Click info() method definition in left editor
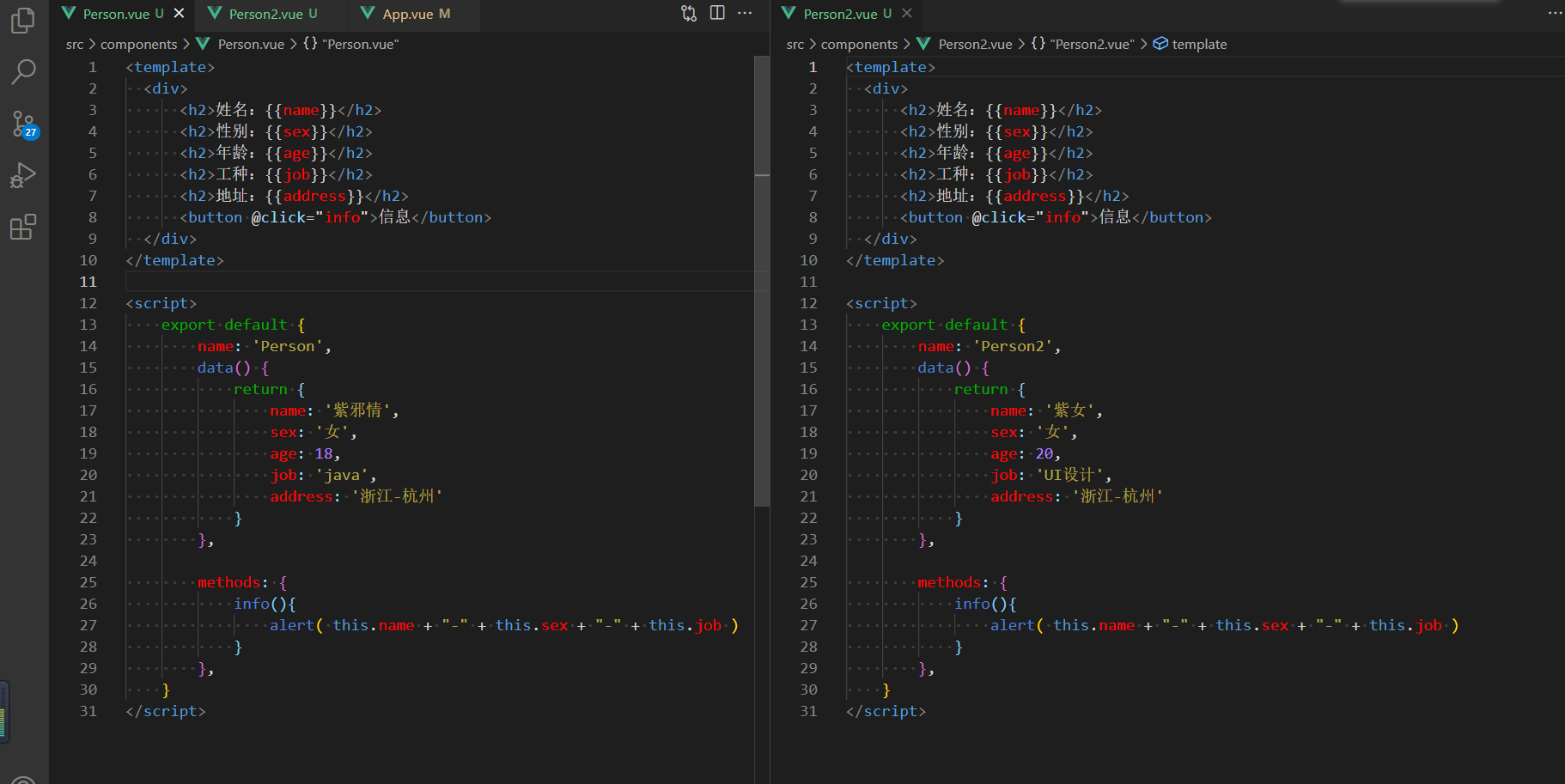Screen dimensions: 1565x784 (x=265, y=604)
